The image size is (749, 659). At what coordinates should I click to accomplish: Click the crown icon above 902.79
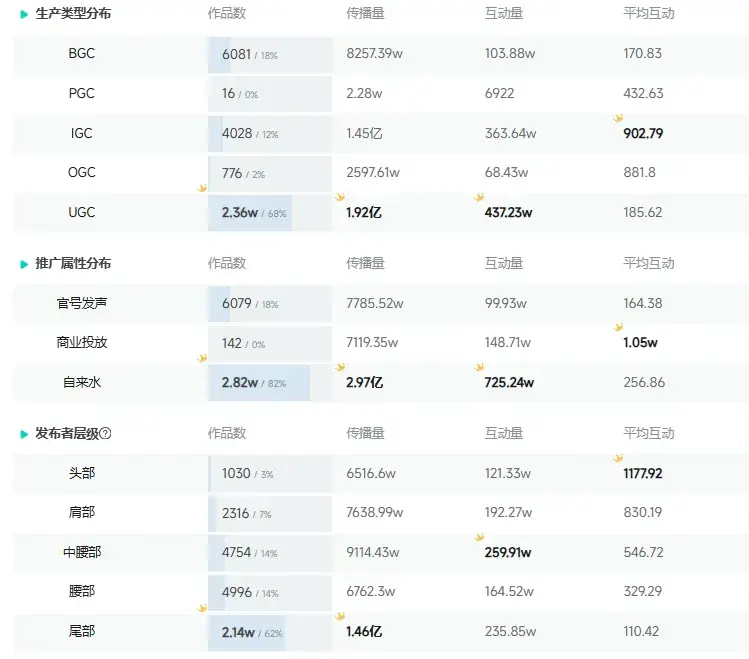(618, 118)
